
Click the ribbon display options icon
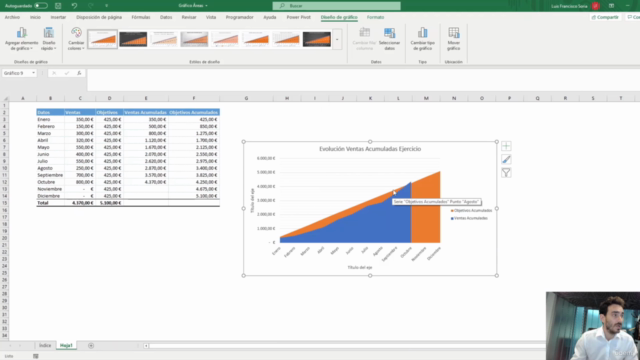click(x=611, y=6)
